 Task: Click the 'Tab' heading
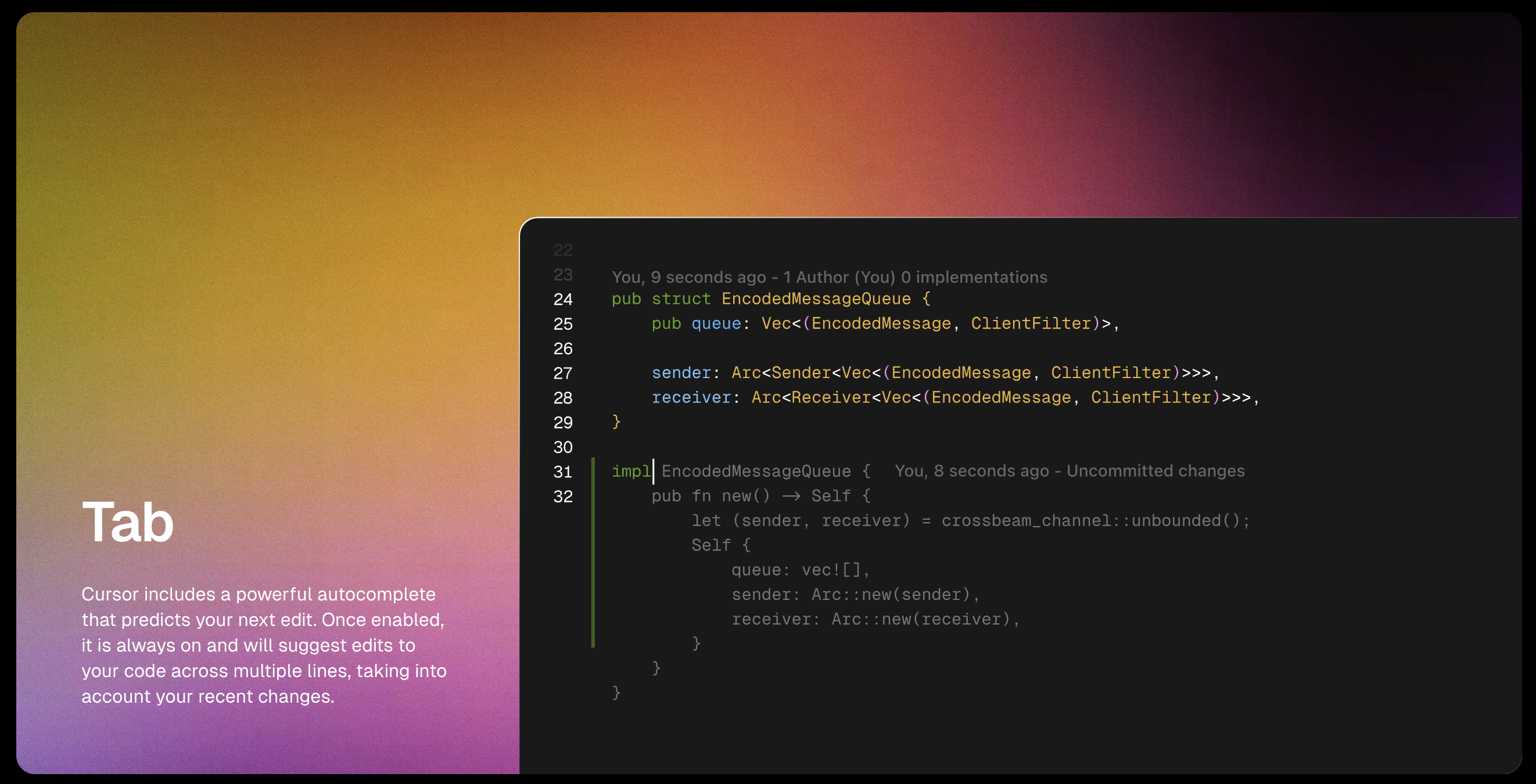(x=128, y=522)
